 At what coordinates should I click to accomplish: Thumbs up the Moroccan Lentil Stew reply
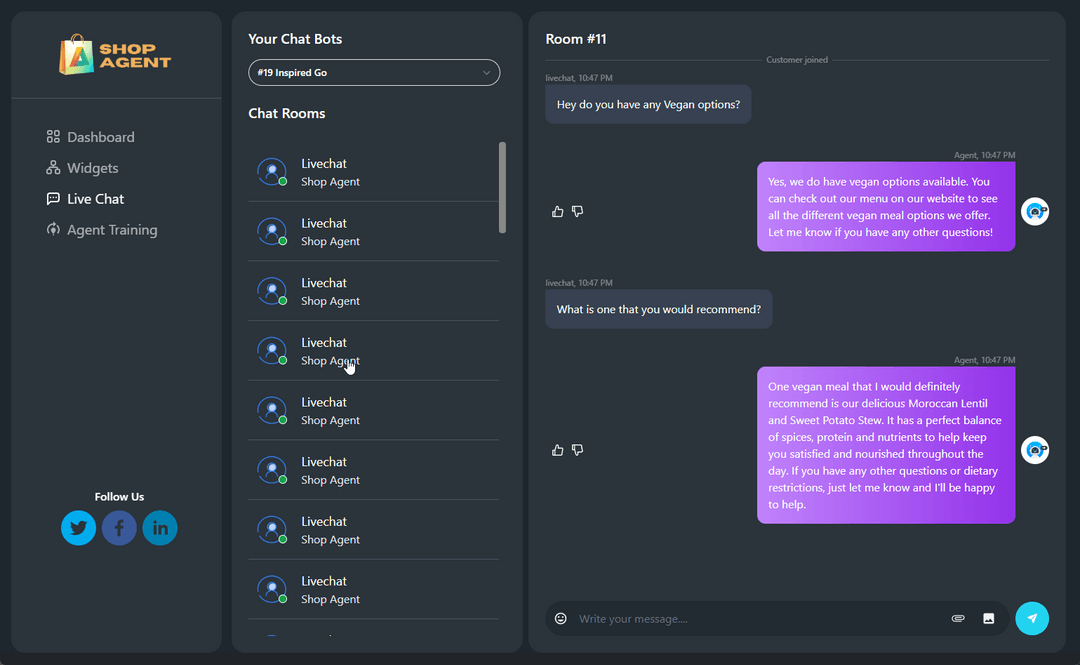[557, 450]
